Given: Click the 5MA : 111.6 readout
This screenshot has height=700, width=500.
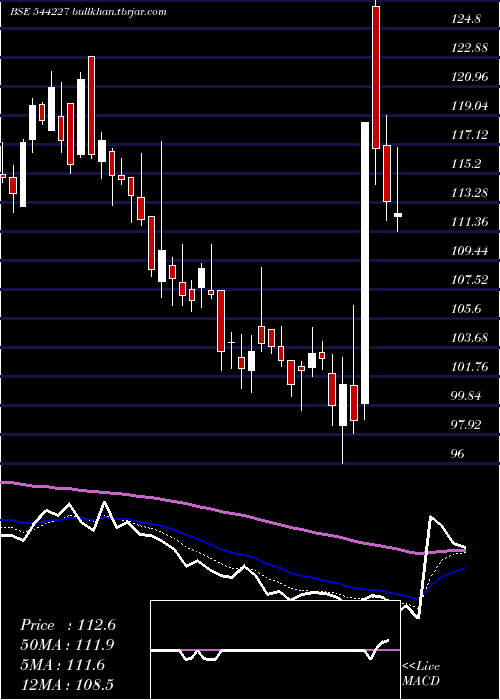Looking at the screenshot, I should pyautogui.click(x=62, y=665).
